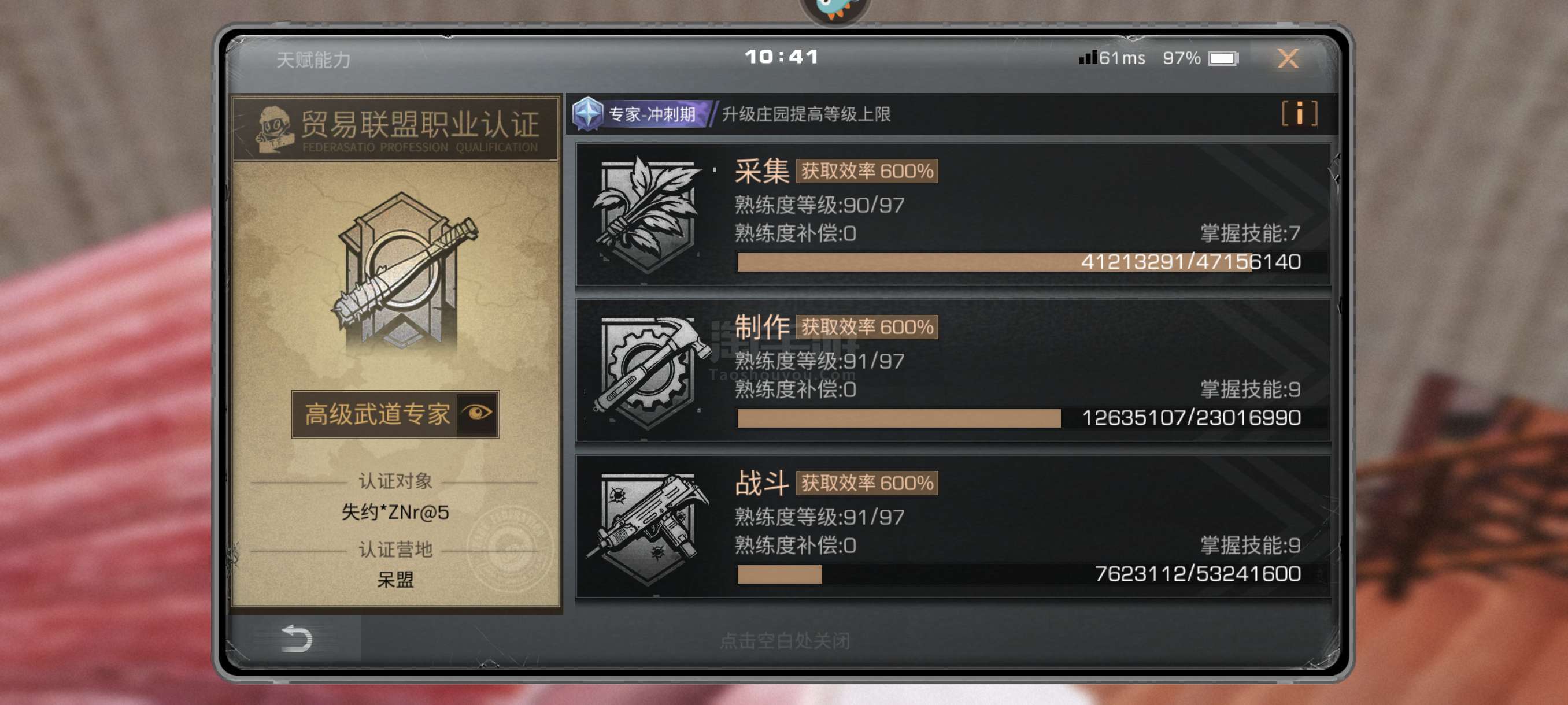
Task: Toggle the eye icon beside 高级武道专家
Action: [477, 414]
